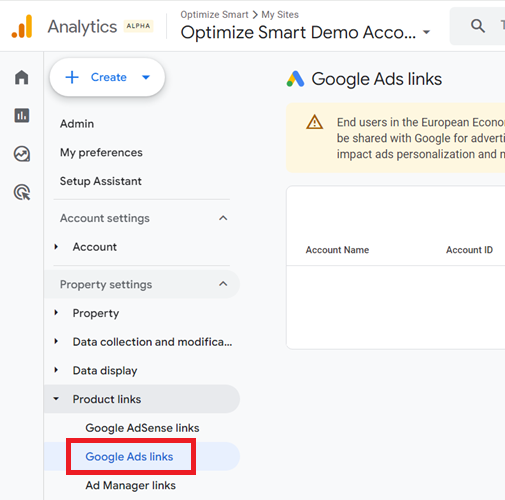
Task: Click the plus icon in Create button
Action: [72, 77]
